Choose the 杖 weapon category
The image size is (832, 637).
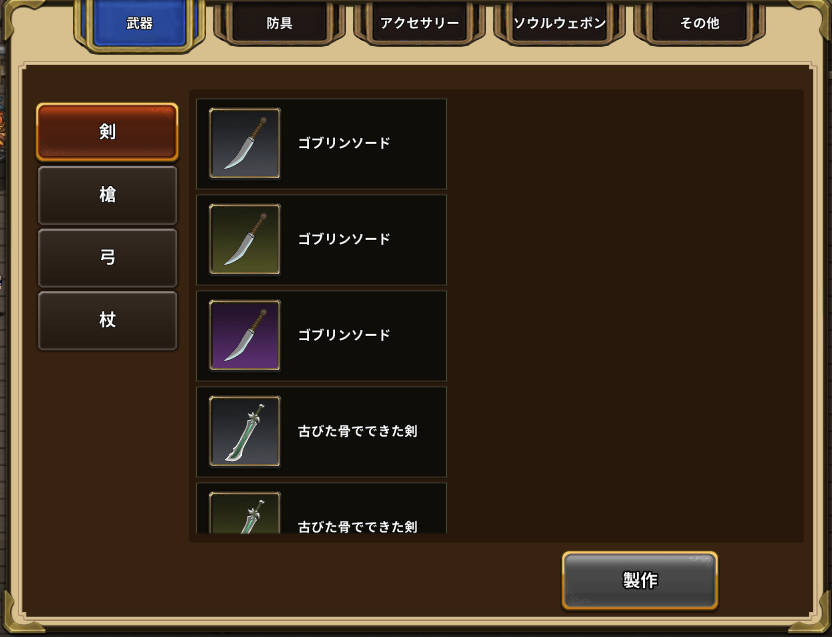(107, 320)
